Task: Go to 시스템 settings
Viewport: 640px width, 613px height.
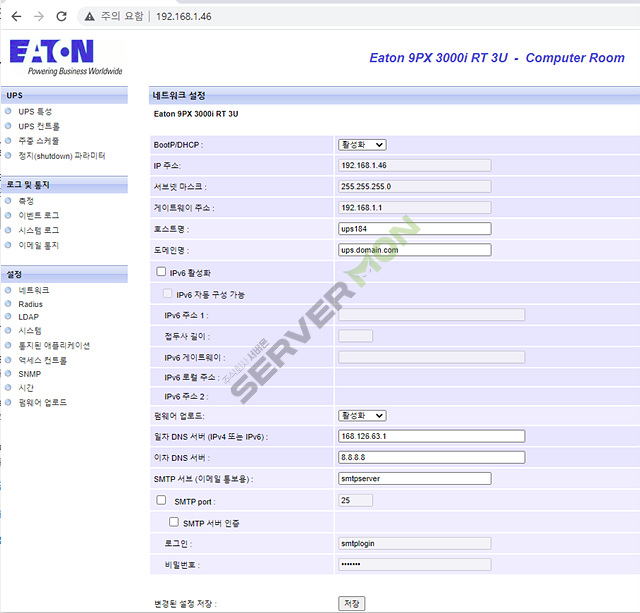Action: click(30, 331)
